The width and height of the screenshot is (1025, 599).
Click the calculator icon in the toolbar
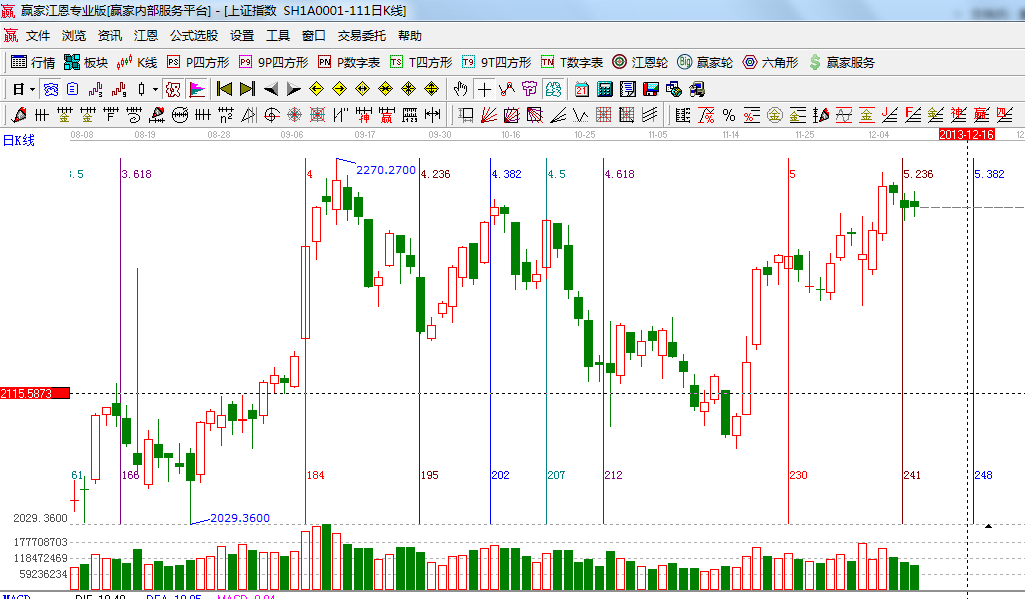604,89
